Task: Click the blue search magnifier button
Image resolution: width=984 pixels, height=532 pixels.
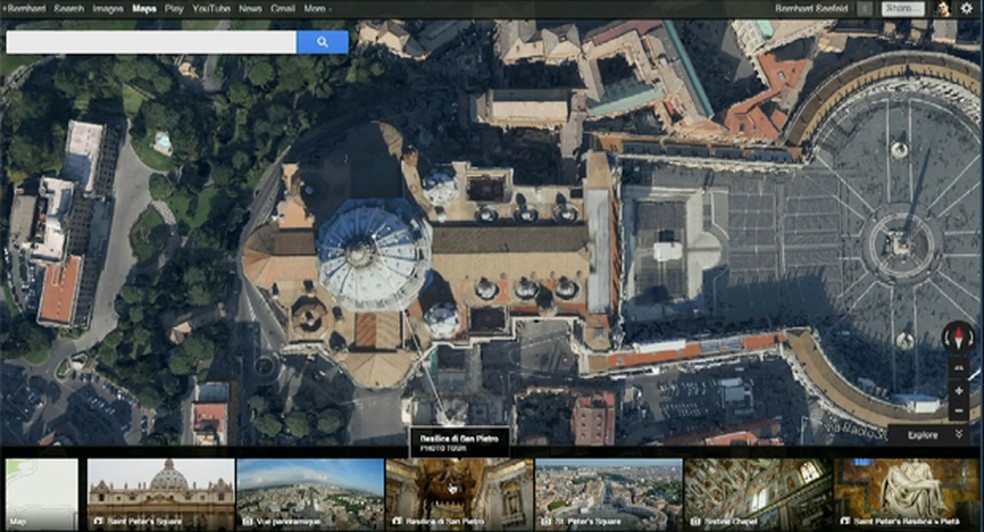Action: click(x=323, y=42)
